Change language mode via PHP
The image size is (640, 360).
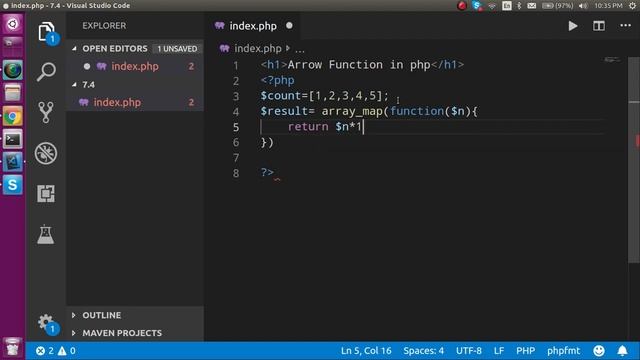coord(525,351)
